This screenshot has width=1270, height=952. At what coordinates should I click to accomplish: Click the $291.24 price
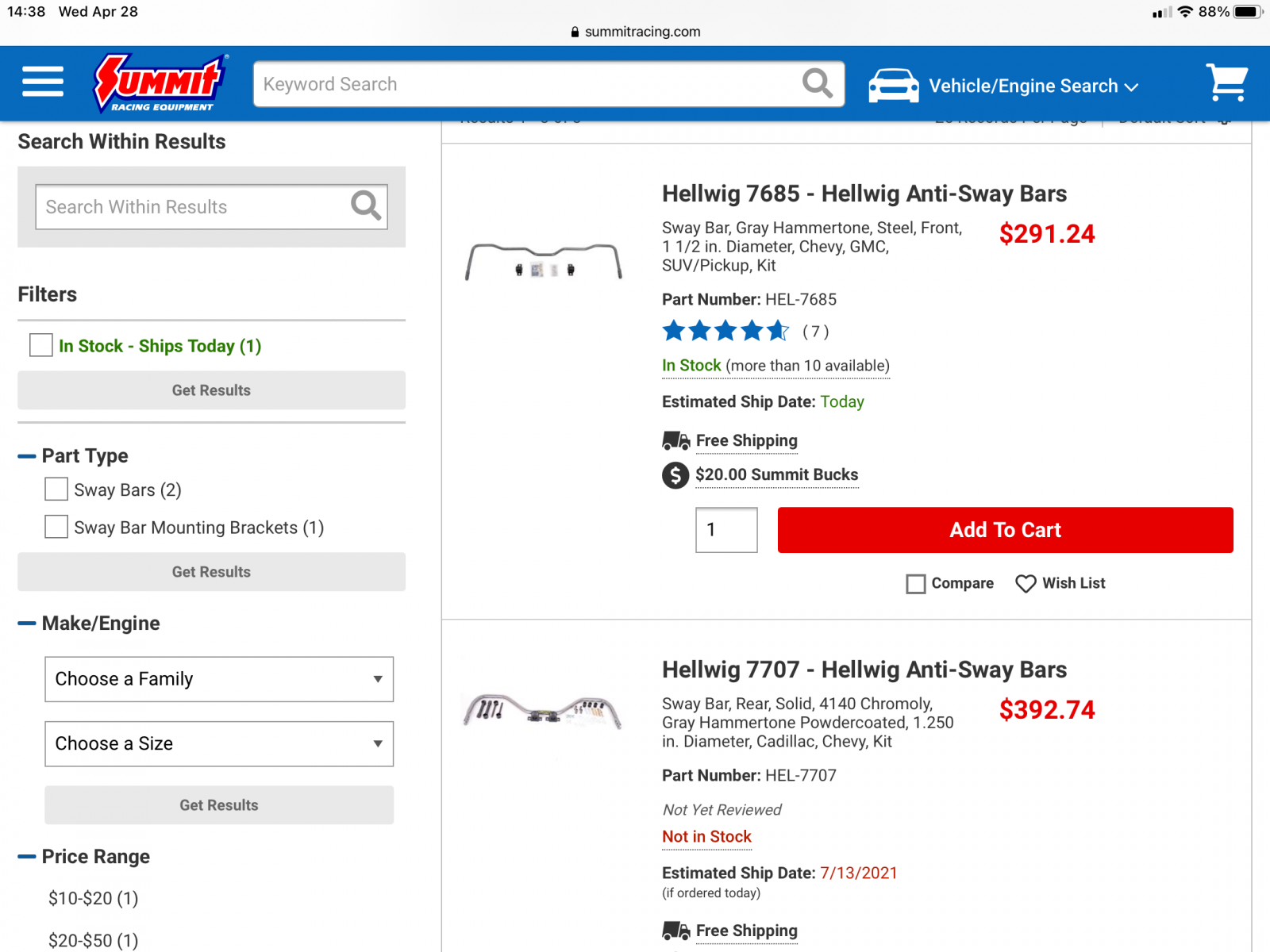click(1047, 234)
